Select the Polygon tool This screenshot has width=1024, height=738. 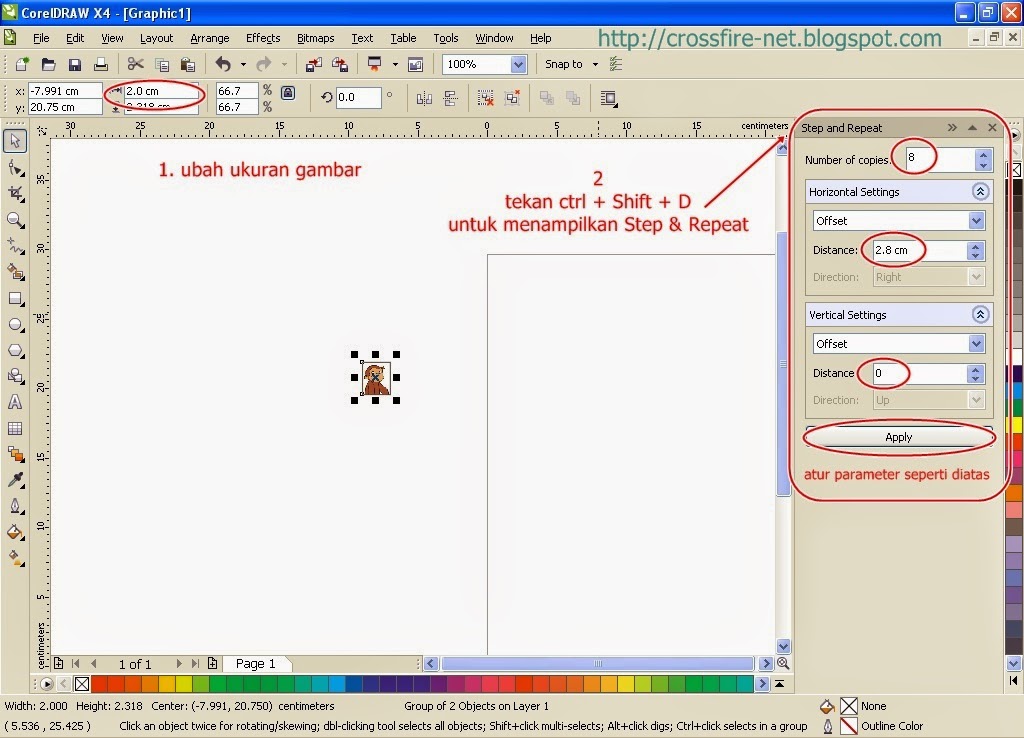[x=15, y=351]
